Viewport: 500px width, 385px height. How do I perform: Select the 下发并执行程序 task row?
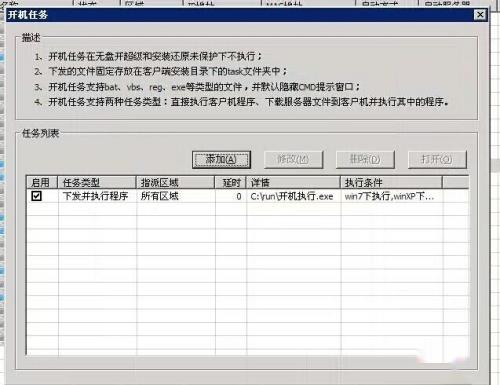[x=247, y=196]
